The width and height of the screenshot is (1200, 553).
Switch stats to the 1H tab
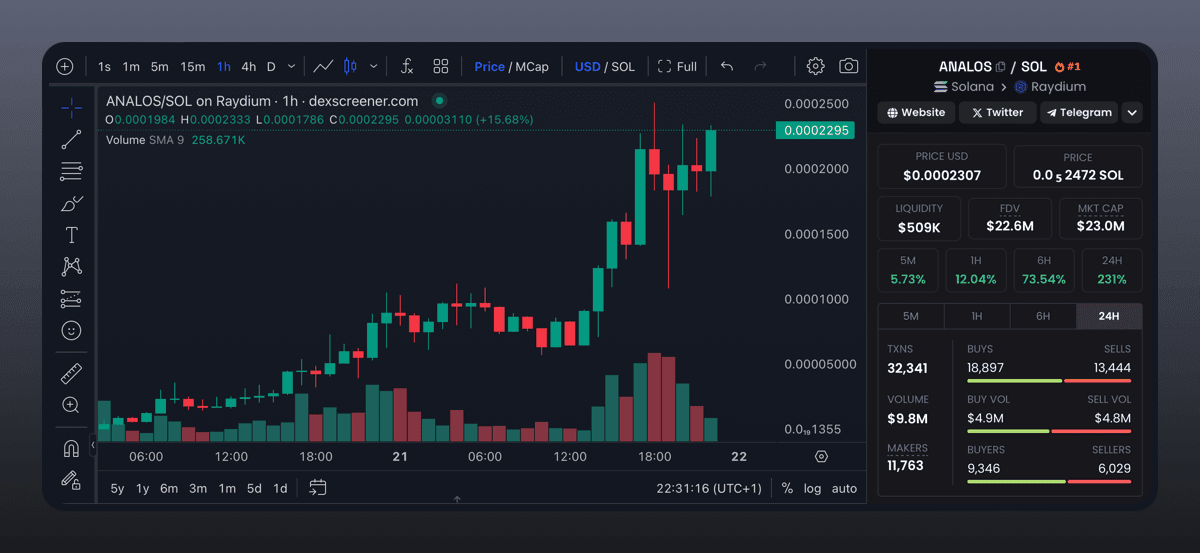(977, 316)
